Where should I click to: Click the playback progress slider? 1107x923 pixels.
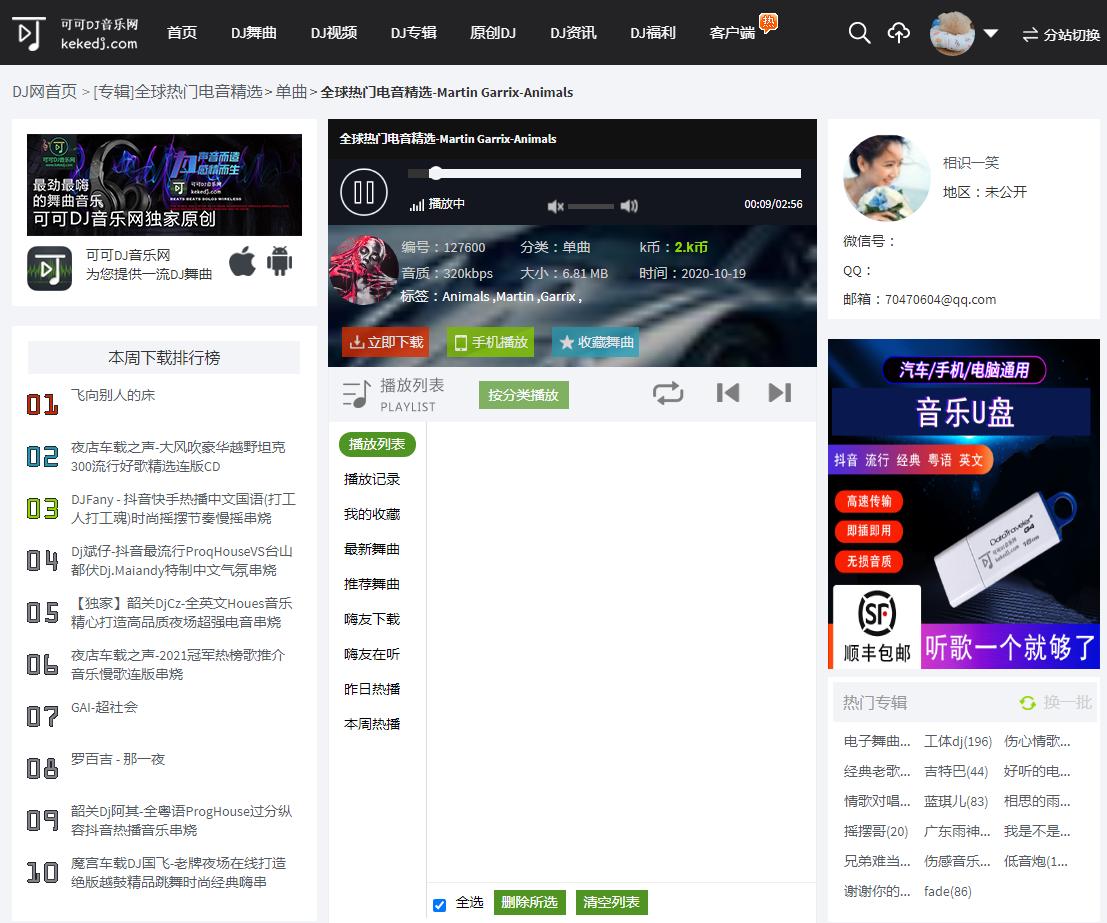(x=600, y=172)
